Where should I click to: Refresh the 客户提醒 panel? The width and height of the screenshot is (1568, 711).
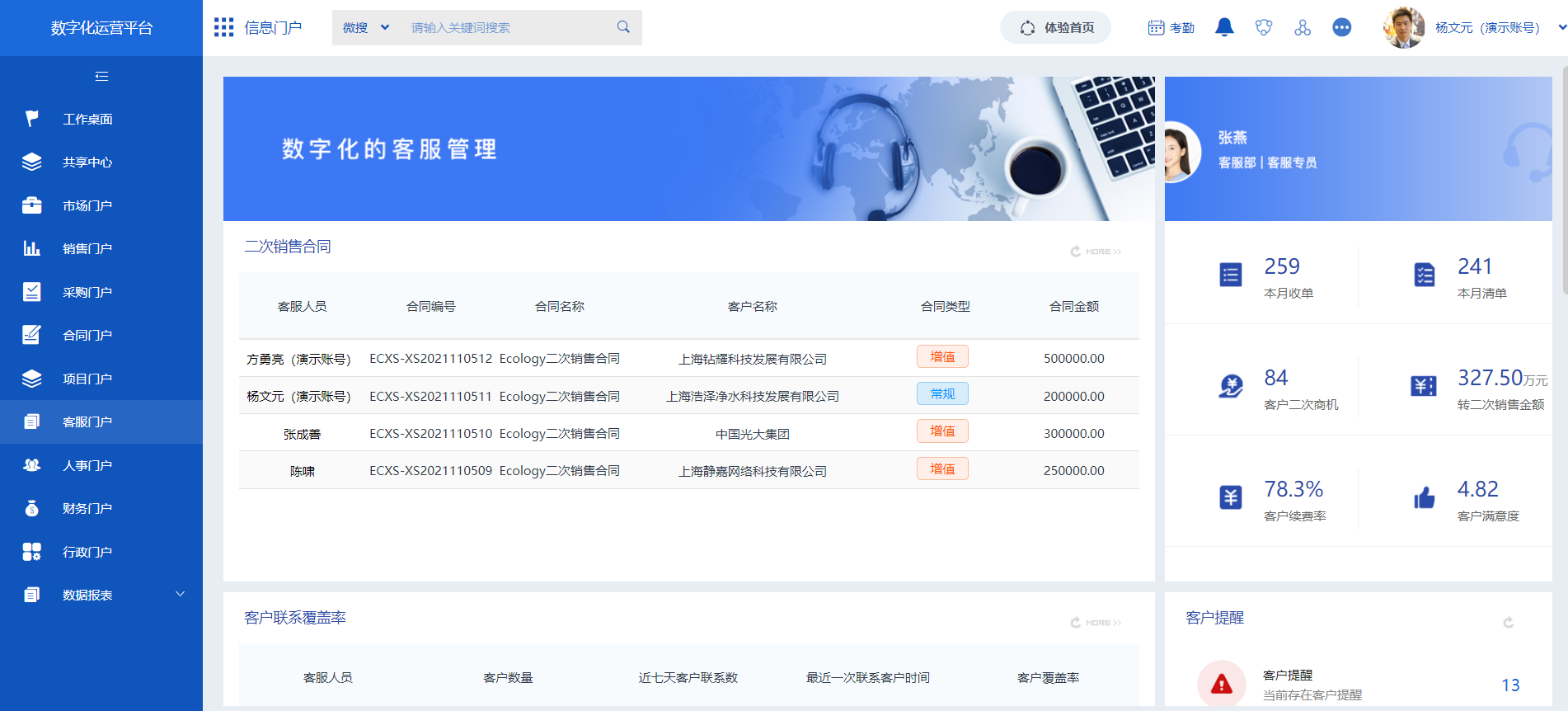[1508, 623]
